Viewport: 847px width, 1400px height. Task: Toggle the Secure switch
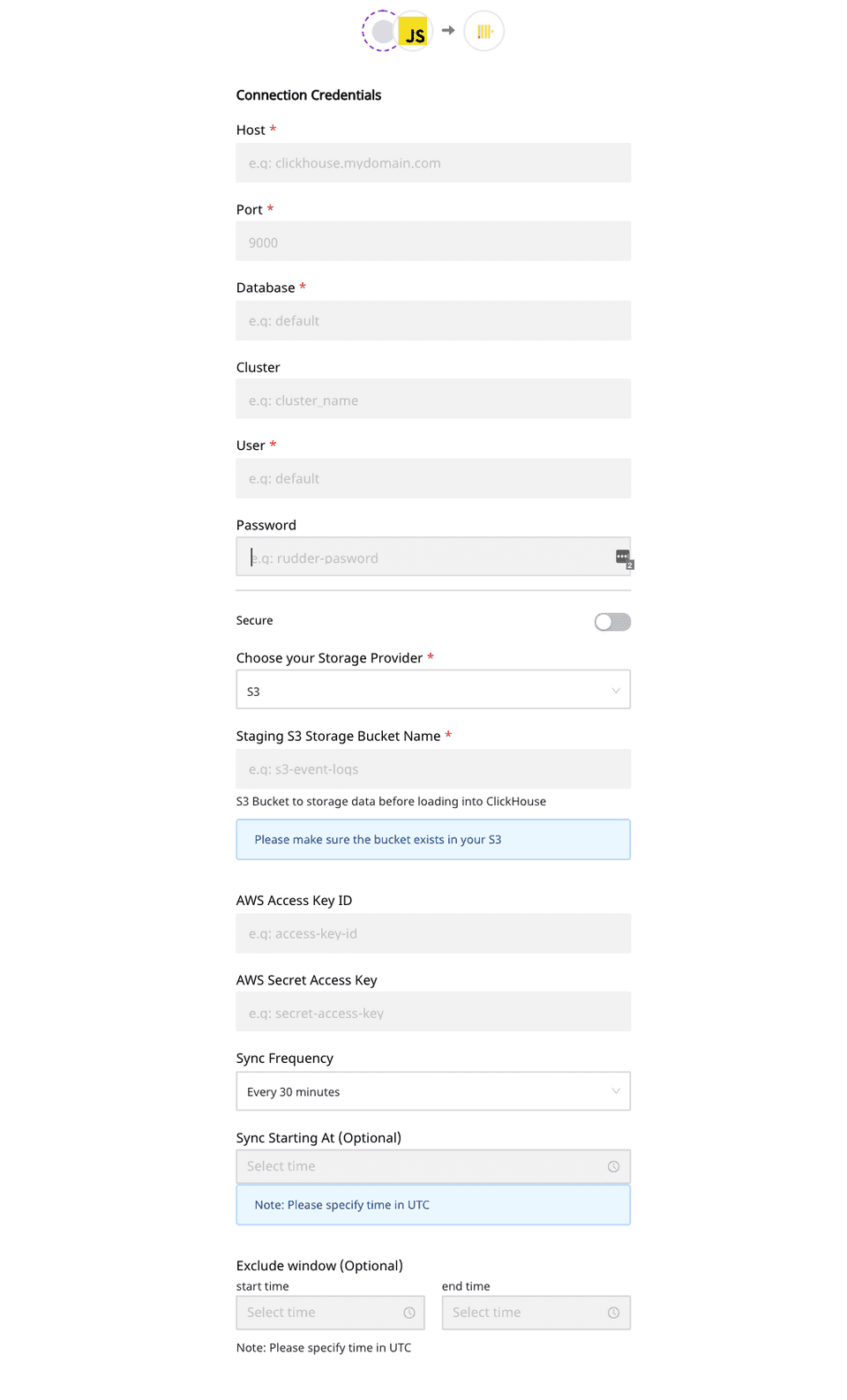click(x=612, y=622)
